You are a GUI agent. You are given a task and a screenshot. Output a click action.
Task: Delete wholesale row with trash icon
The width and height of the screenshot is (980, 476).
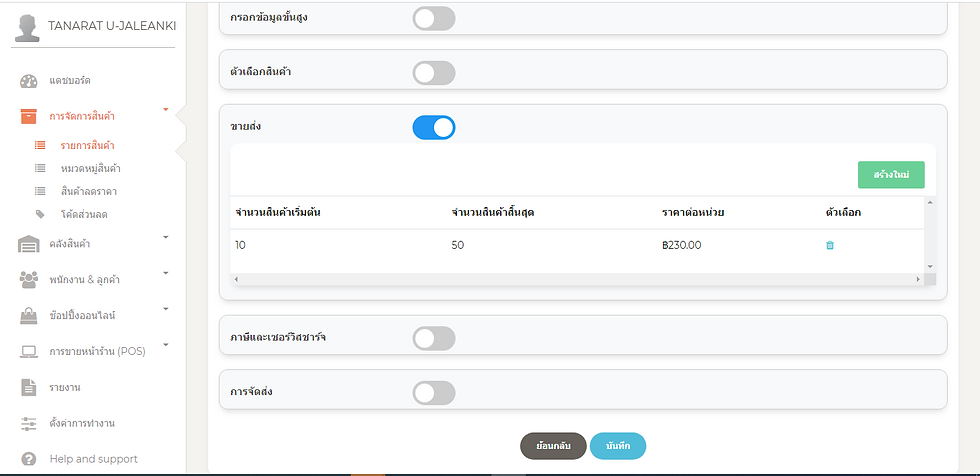(830, 245)
